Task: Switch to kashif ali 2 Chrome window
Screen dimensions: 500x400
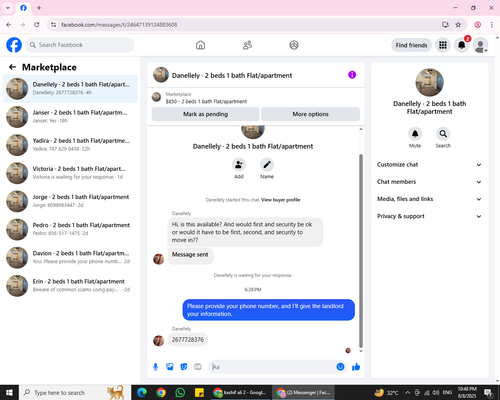Action: pyautogui.click(x=241, y=393)
